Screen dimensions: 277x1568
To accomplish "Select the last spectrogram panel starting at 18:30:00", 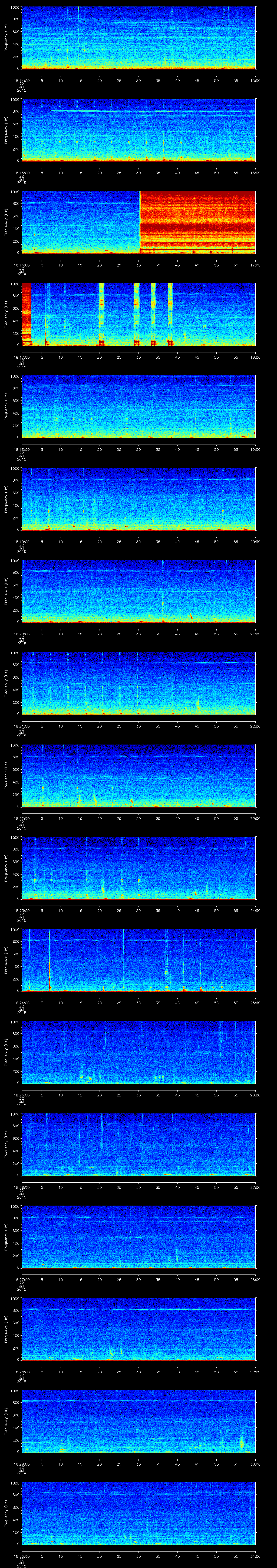I will (138, 1514).
